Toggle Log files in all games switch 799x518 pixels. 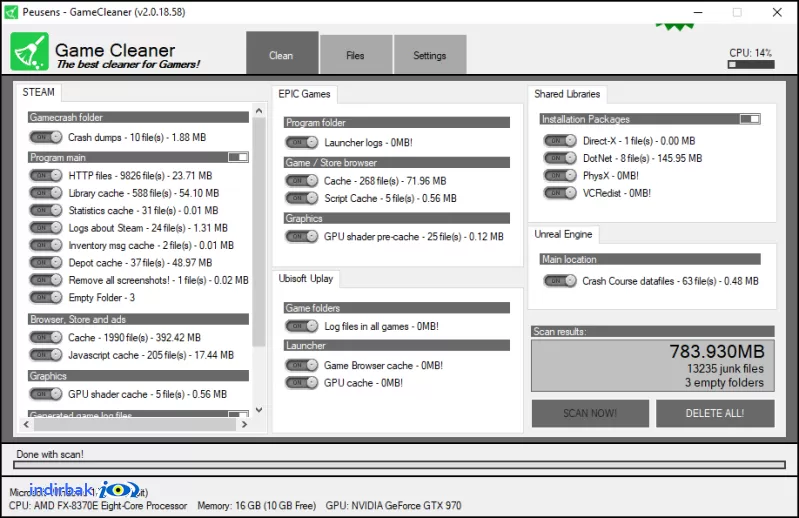pos(302,326)
